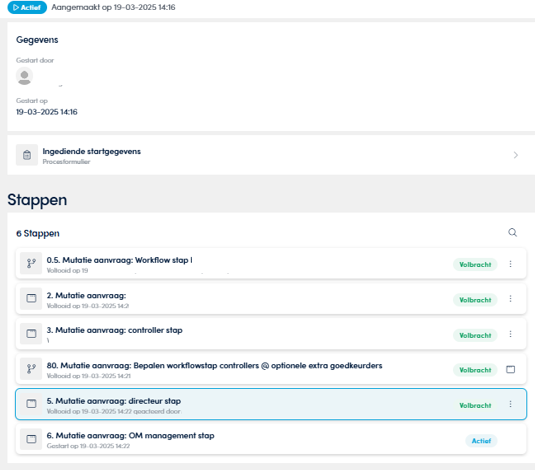The image size is (535, 470).
Task: Click workflow branch icon of step 0.5
Action: coord(31,263)
